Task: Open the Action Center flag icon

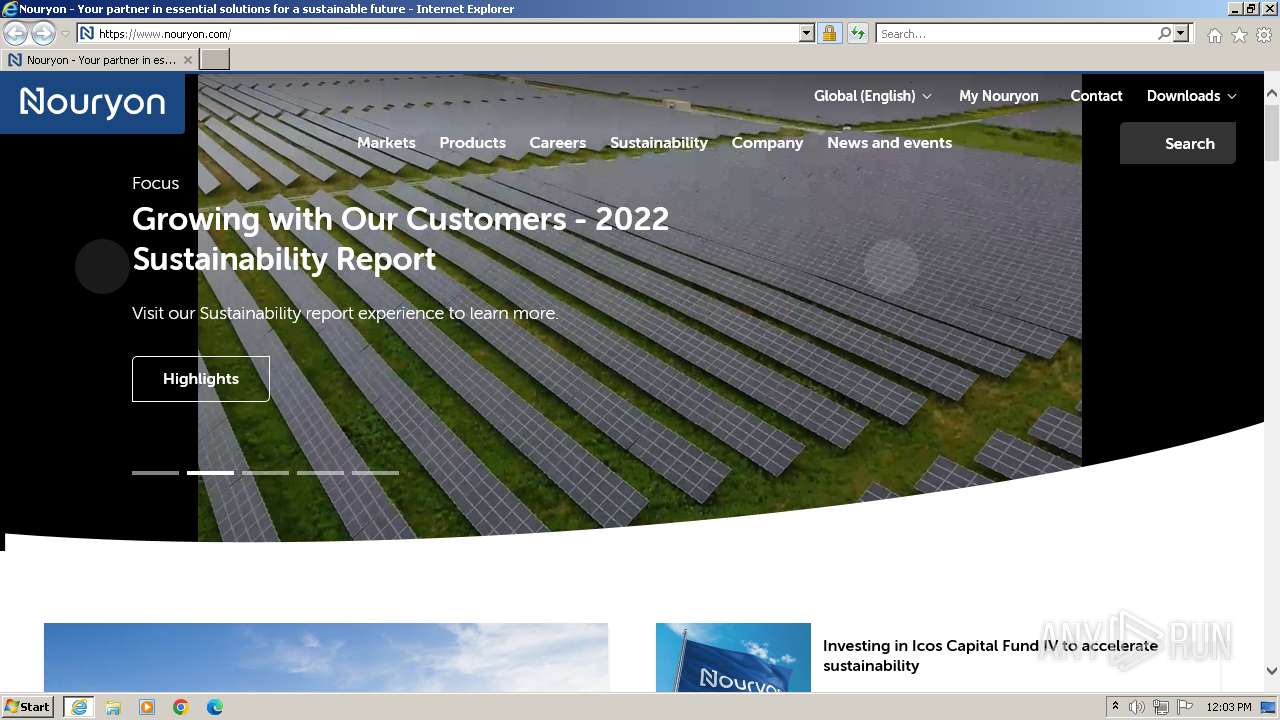Action: [x=1185, y=707]
